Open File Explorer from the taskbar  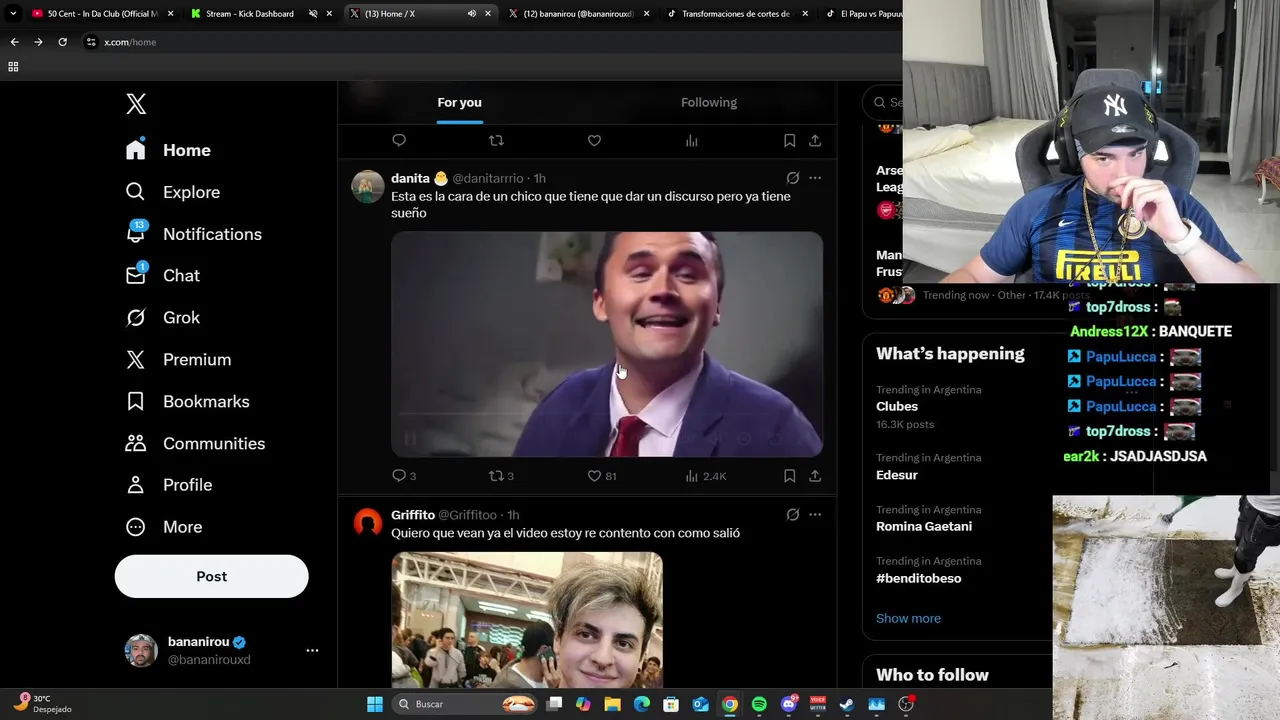(613, 704)
